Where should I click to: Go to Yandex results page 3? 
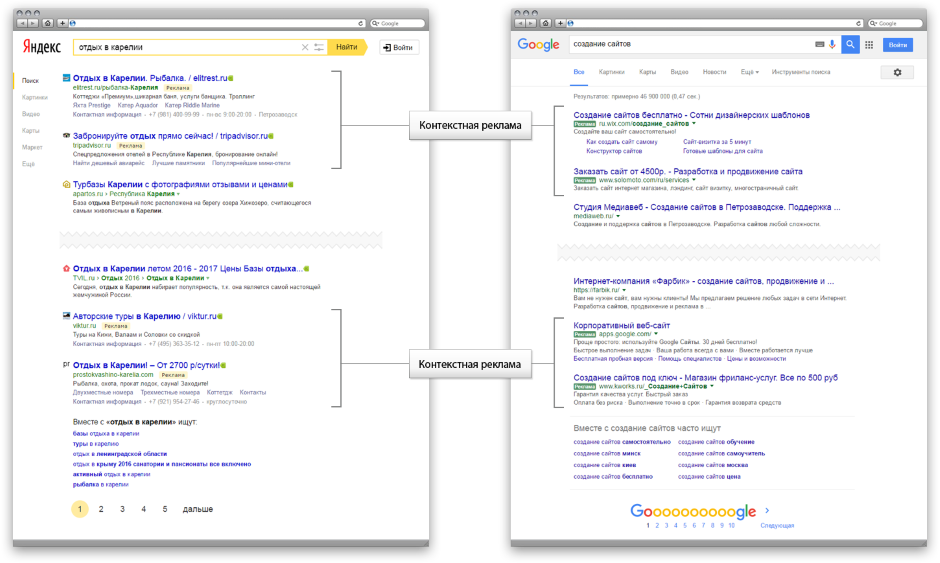[x=122, y=509]
